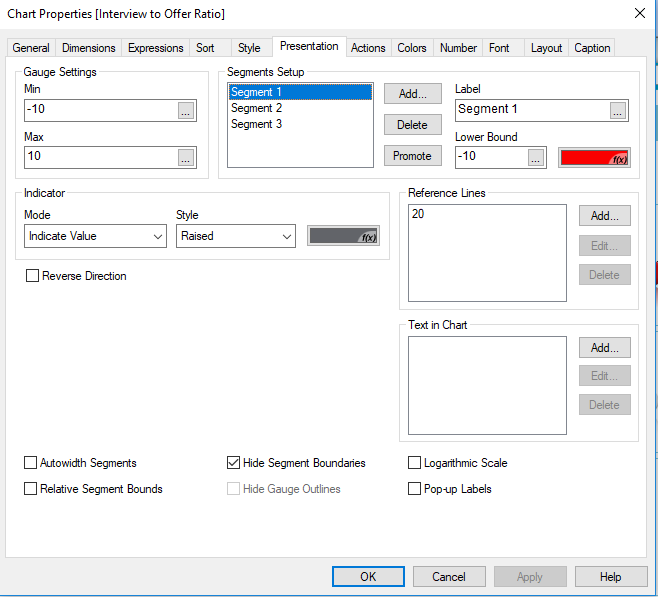This screenshot has width=658, height=597.
Task: Open the Number tab
Action: point(458,48)
